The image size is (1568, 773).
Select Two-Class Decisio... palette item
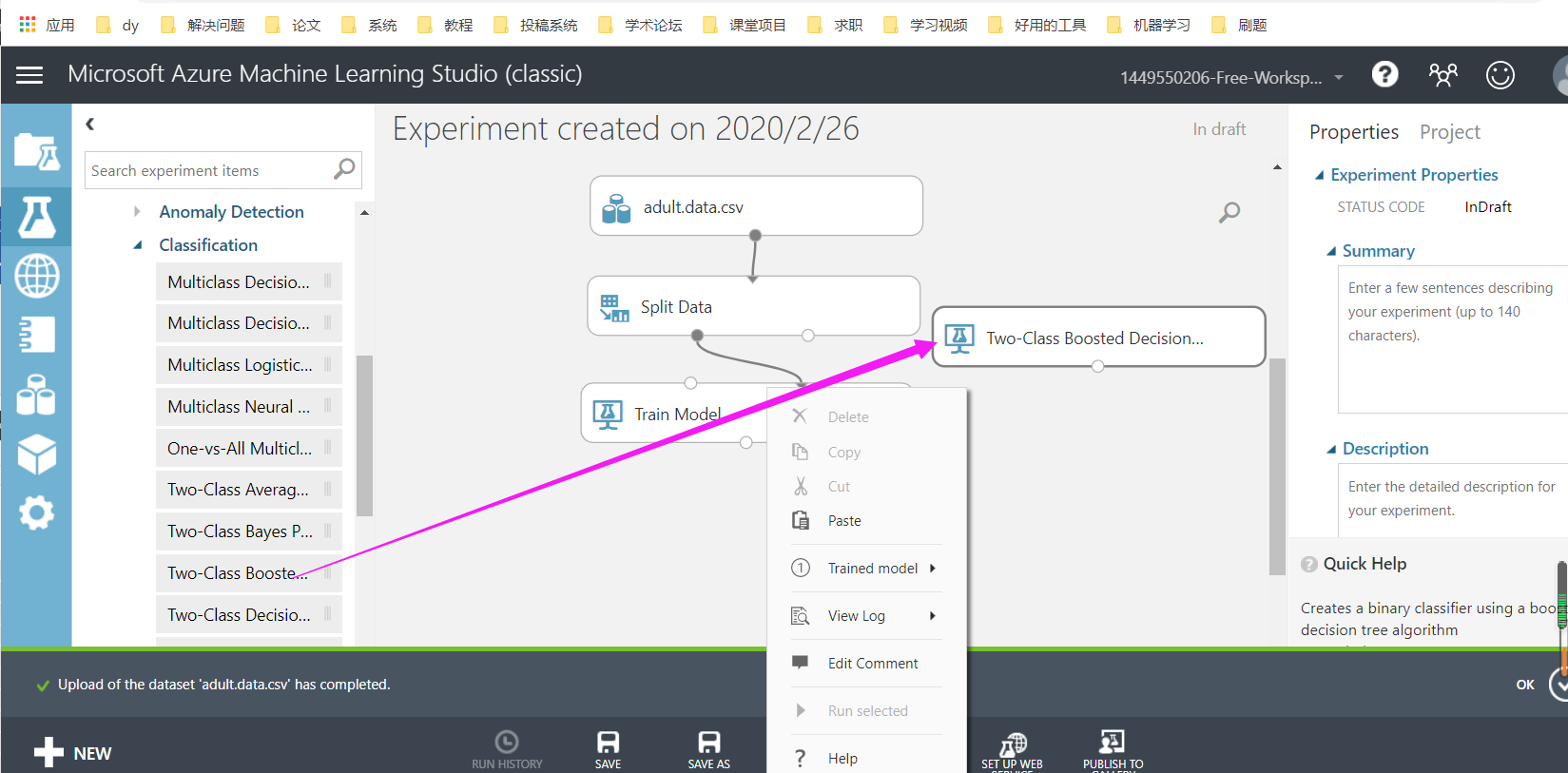[x=249, y=614]
